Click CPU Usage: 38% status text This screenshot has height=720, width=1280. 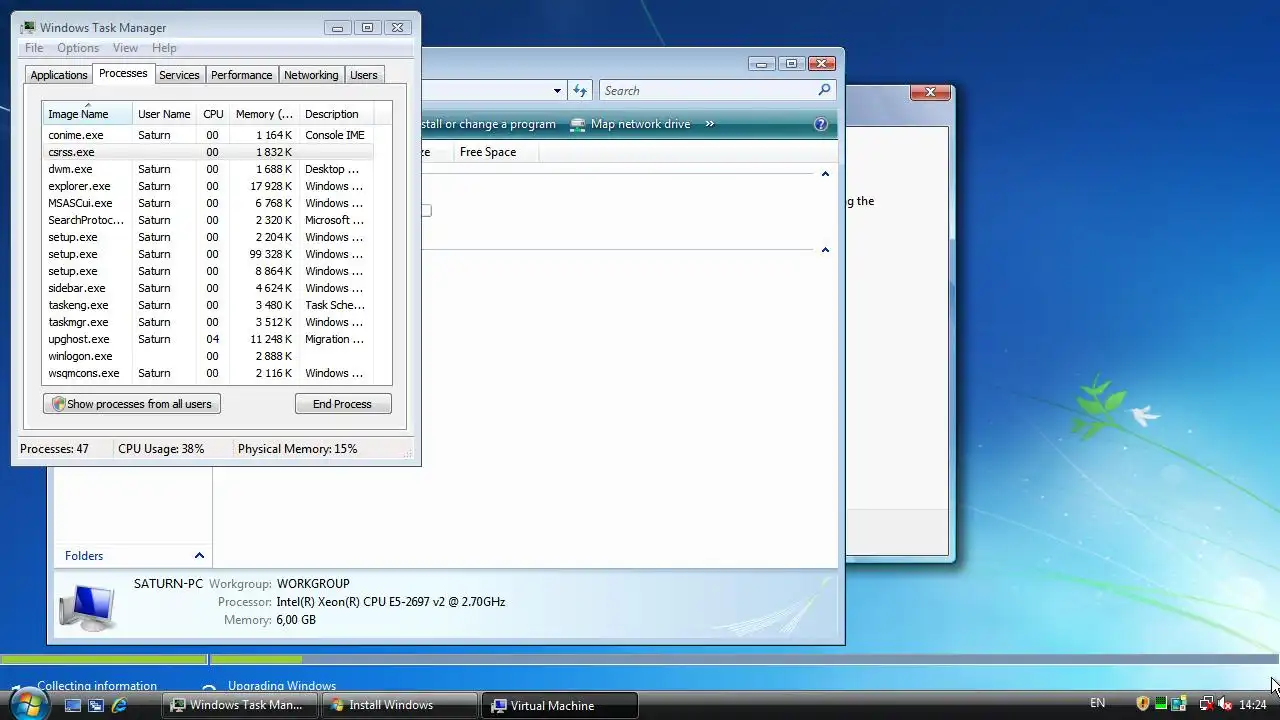[161, 449]
